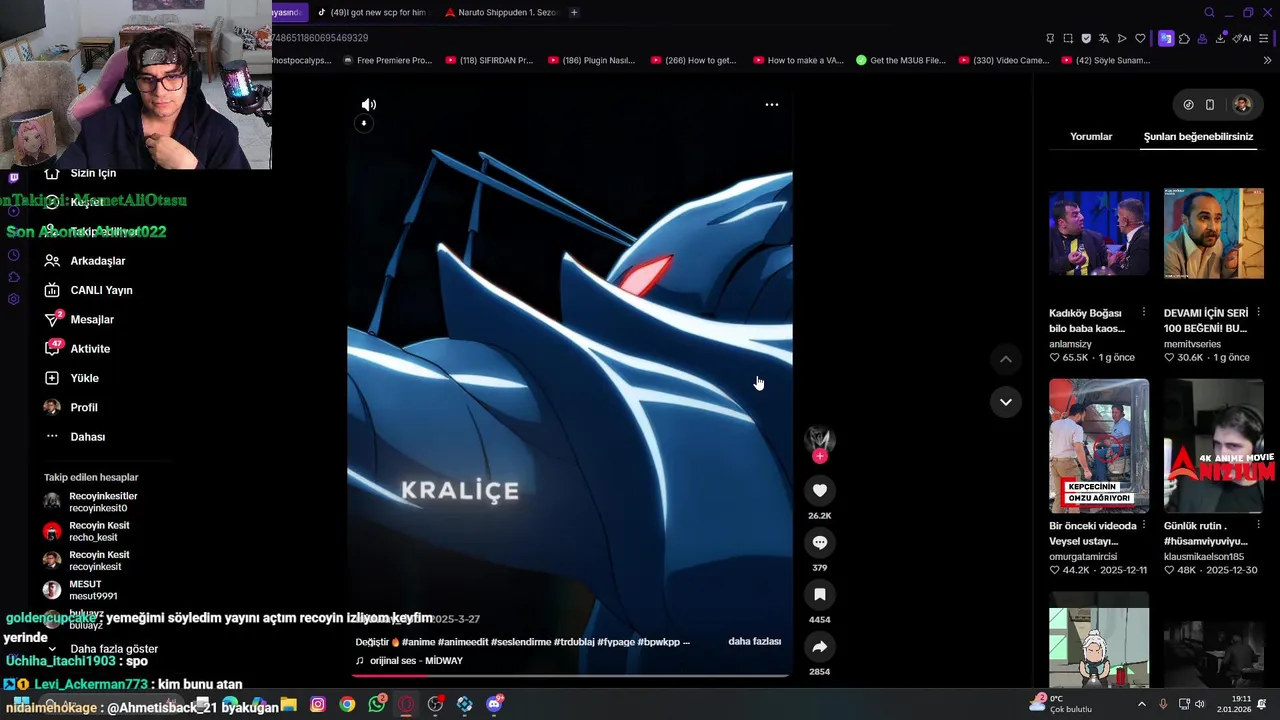Viewport: 1280px width, 720px height.
Task: Click the browser pin icon in address bar
Action: pos(1050,38)
